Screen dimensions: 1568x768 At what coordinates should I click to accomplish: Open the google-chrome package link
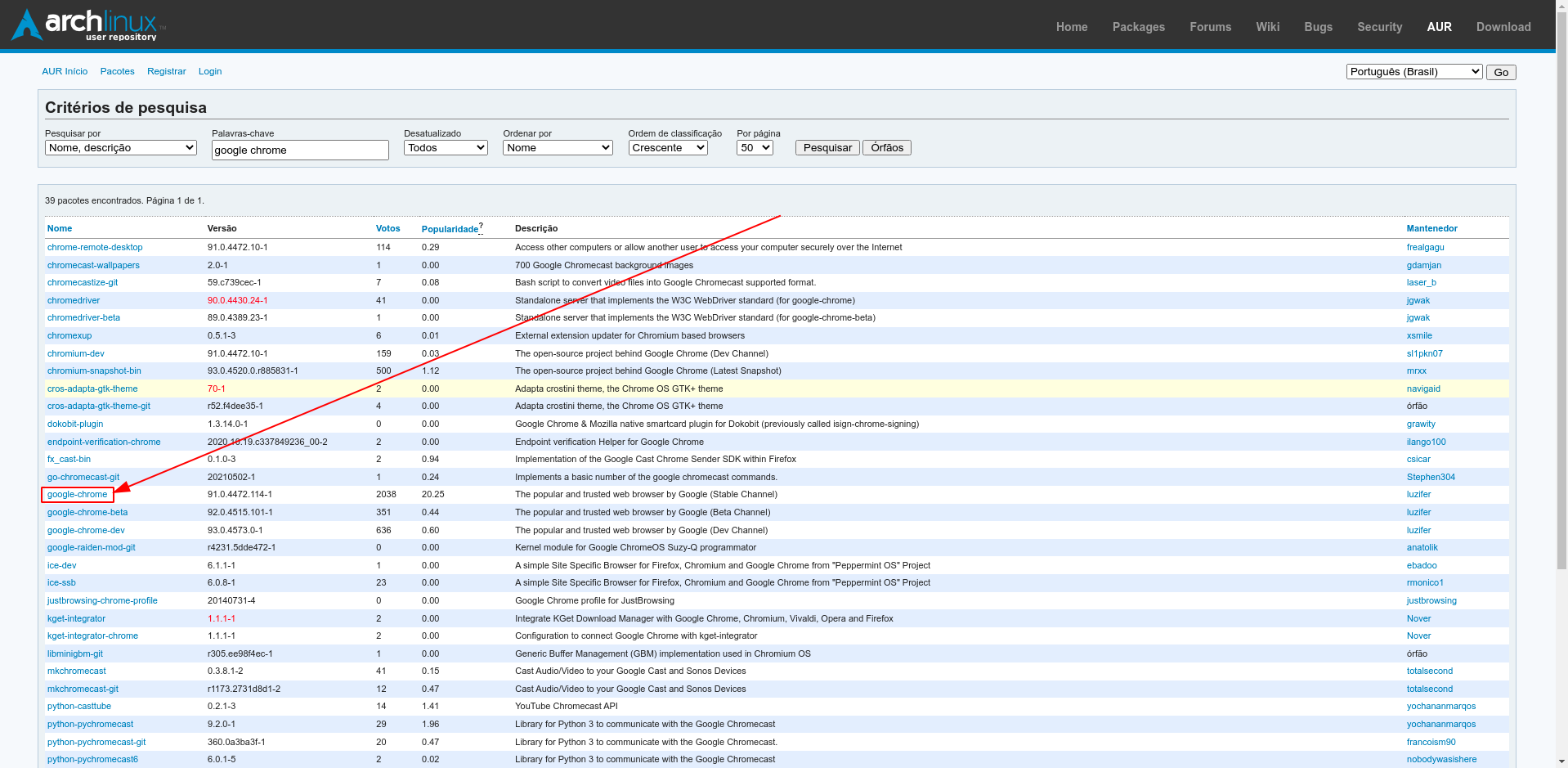tap(77, 495)
